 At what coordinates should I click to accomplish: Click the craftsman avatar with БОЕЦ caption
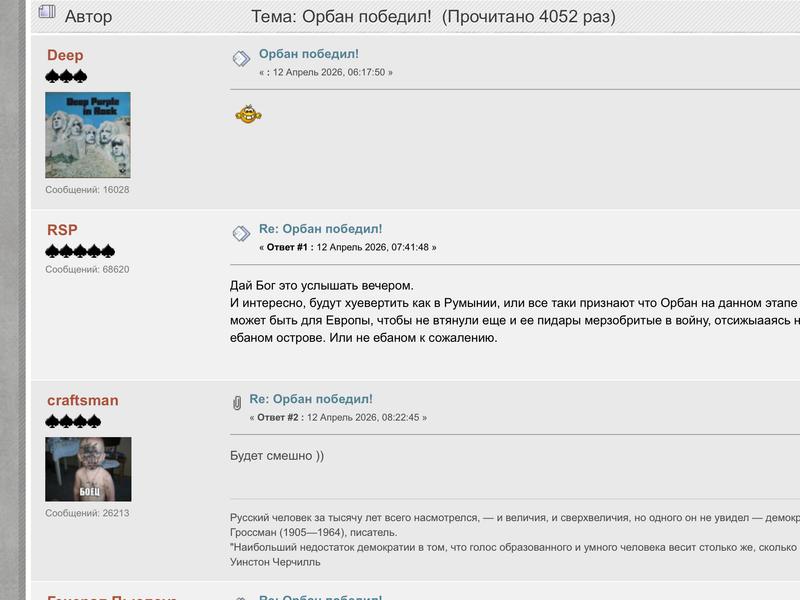[88, 469]
